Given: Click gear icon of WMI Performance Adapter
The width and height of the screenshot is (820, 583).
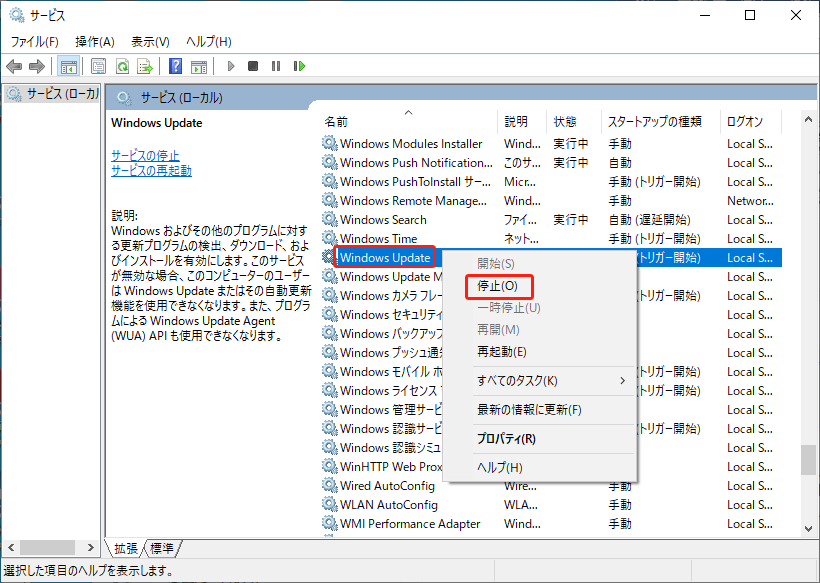Looking at the screenshot, I should pos(329,523).
